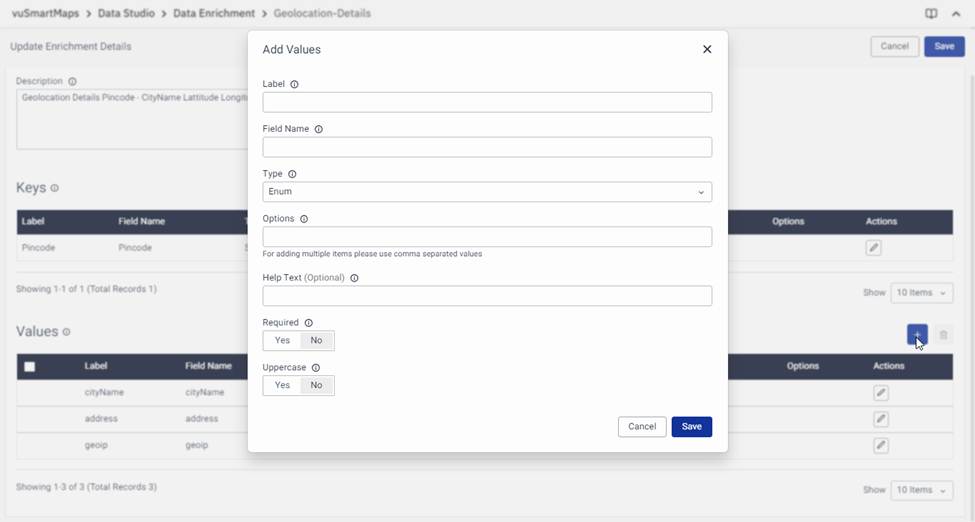Click the info icon beside Help Text
Screen dimensions: 975x522
354,278
